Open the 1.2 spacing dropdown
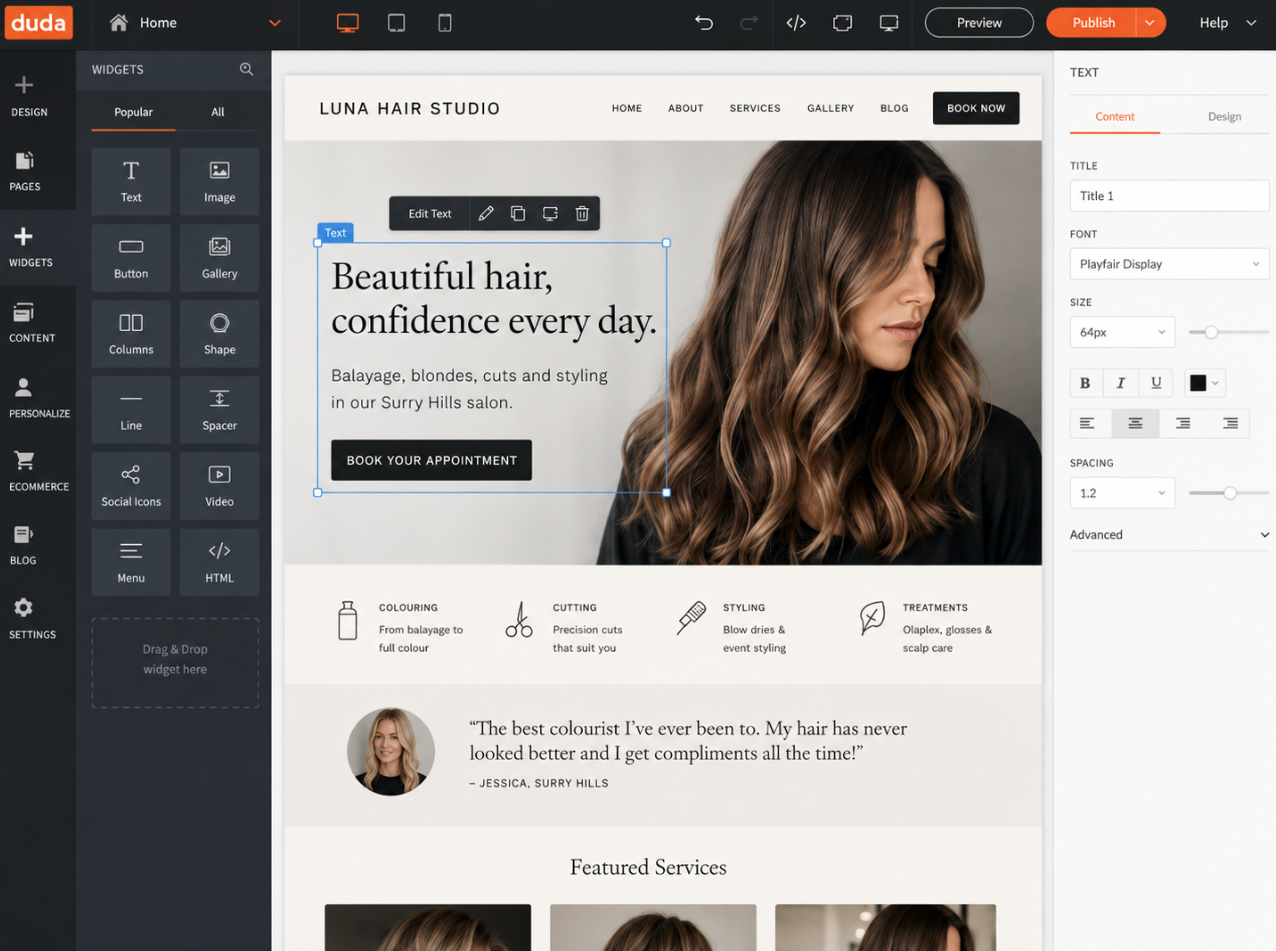 coord(1122,493)
